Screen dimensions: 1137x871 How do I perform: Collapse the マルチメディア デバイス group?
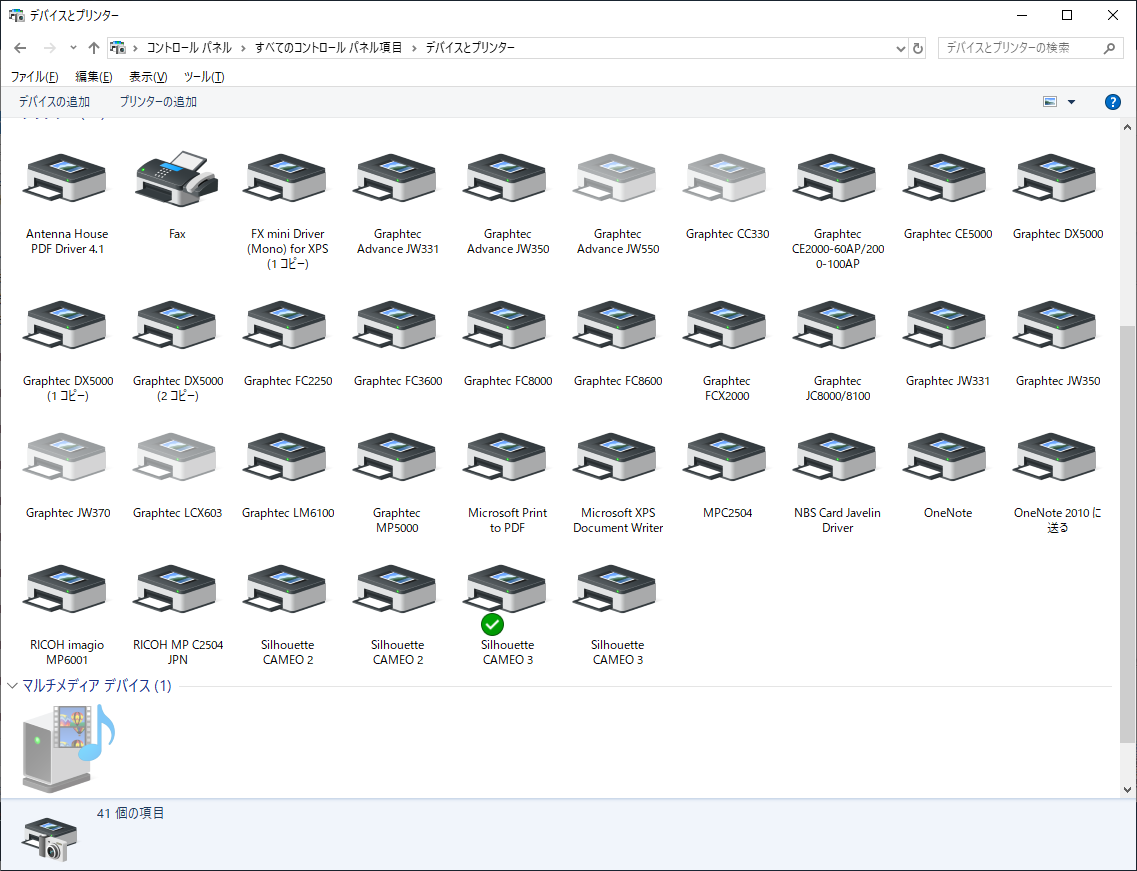click(12, 685)
